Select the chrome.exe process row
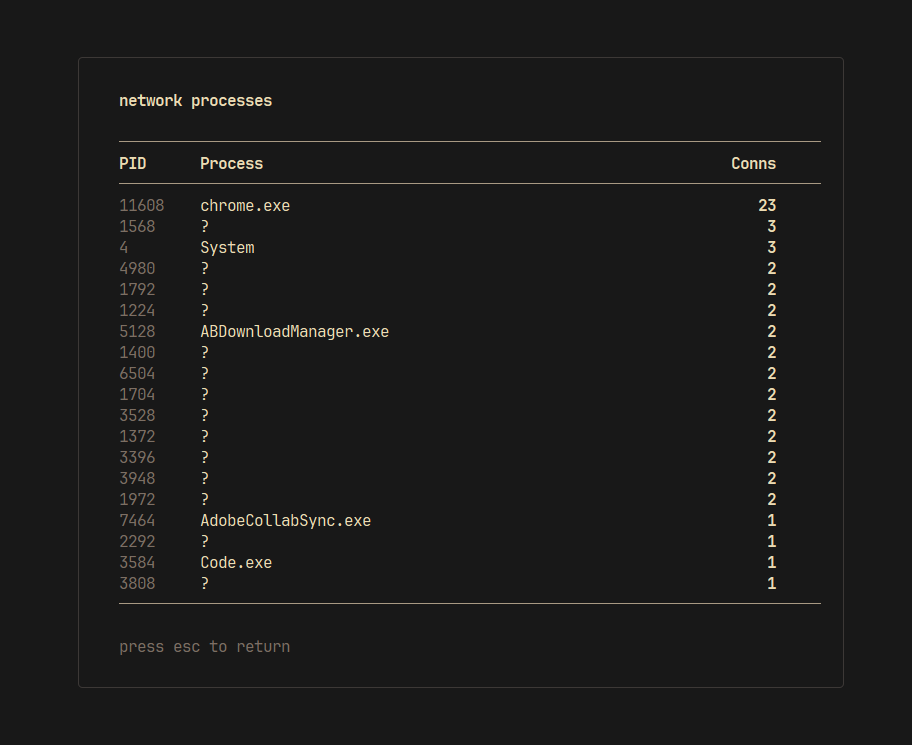The image size is (912, 745). [470, 206]
